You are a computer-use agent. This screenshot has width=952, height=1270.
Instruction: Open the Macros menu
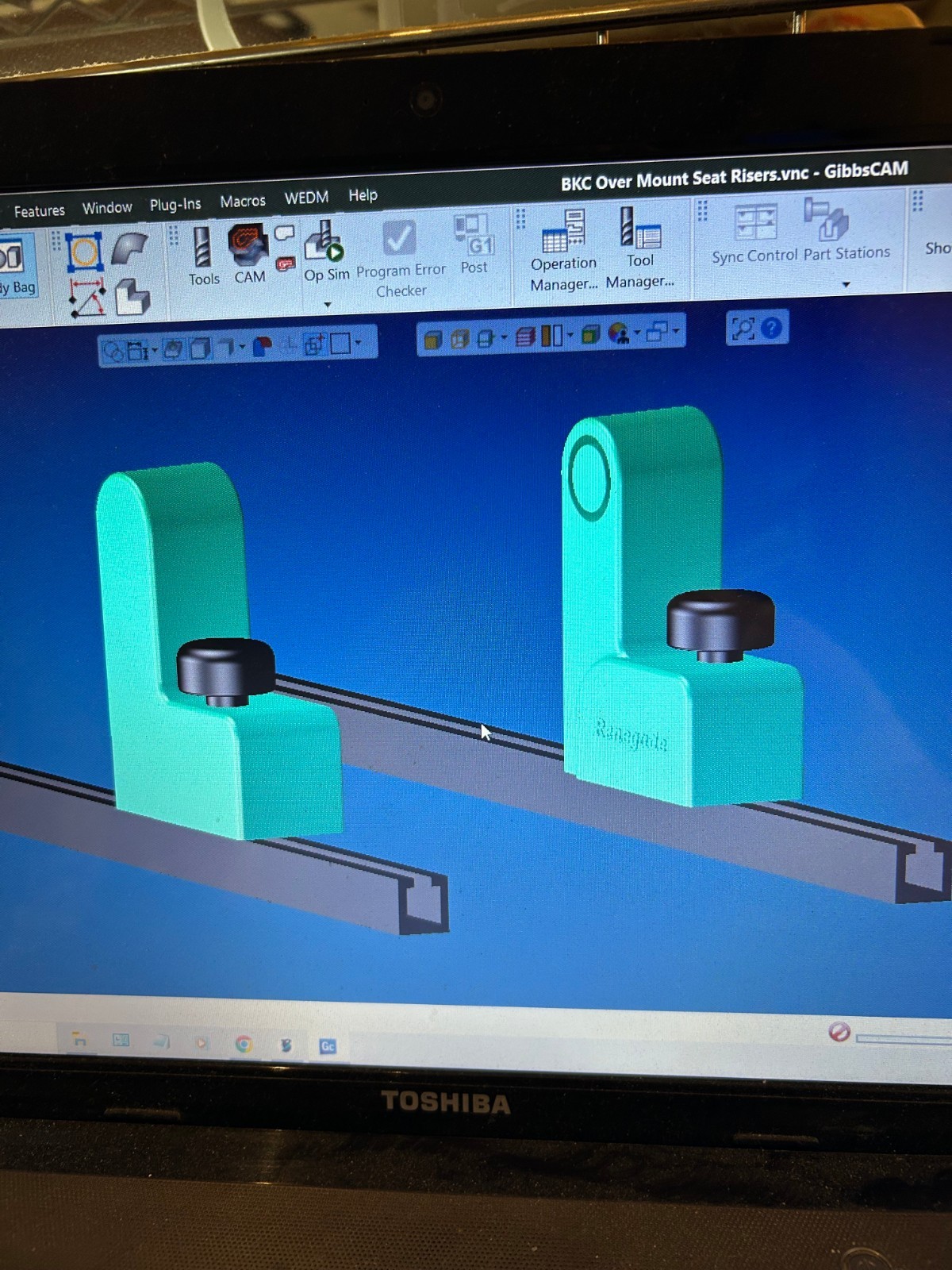click(243, 202)
